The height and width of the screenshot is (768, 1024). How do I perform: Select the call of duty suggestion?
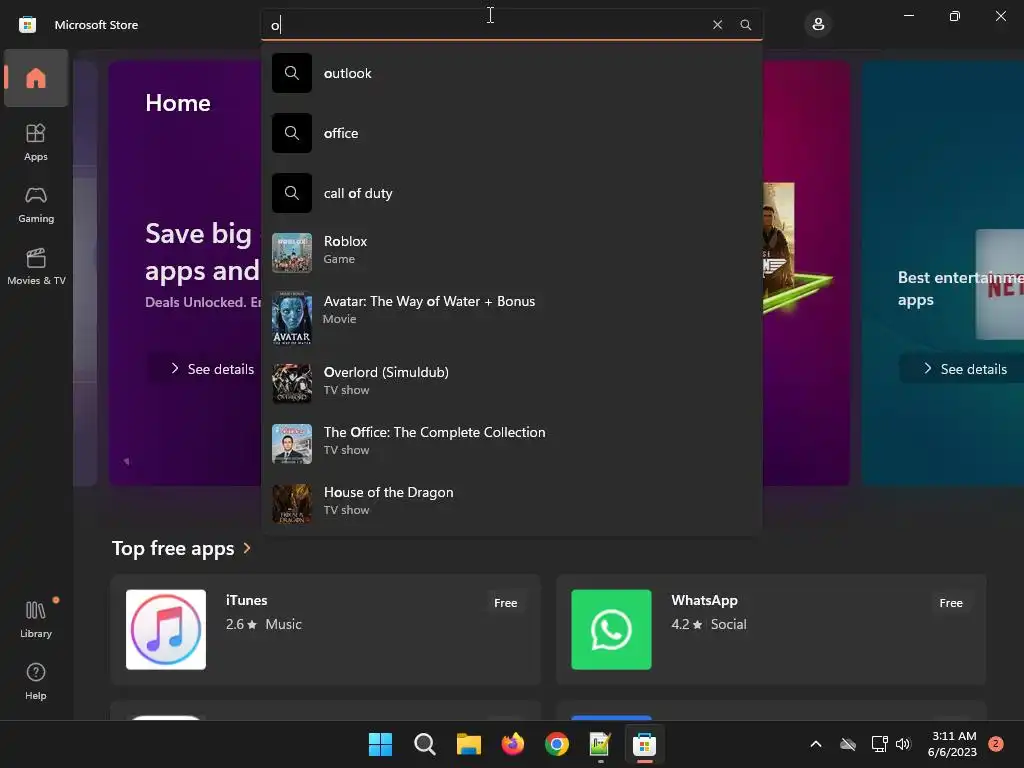click(x=511, y=193)
